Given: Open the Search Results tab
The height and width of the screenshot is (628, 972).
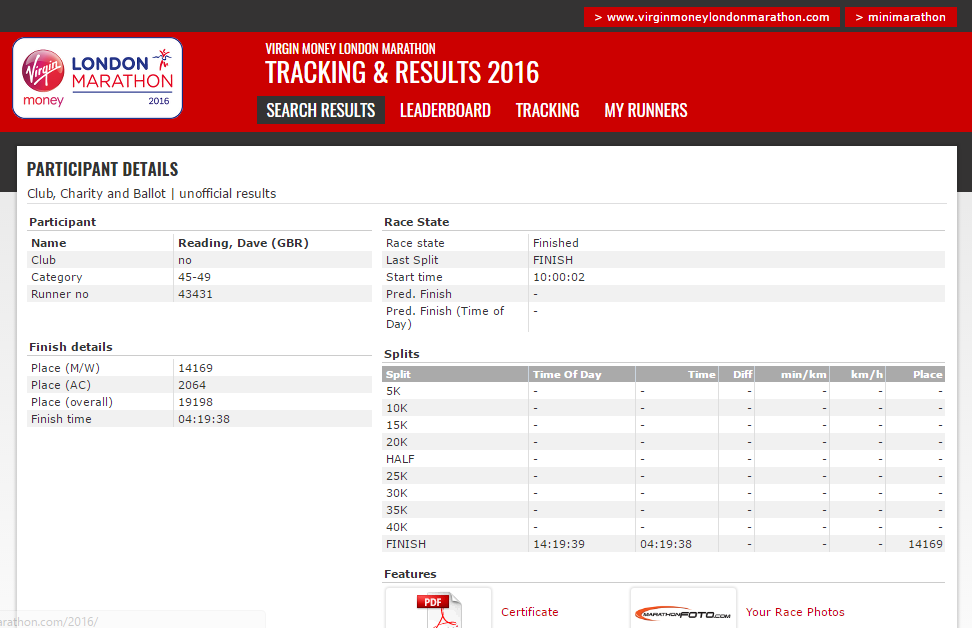Looking at the screenshot, I should click(321, 110).
